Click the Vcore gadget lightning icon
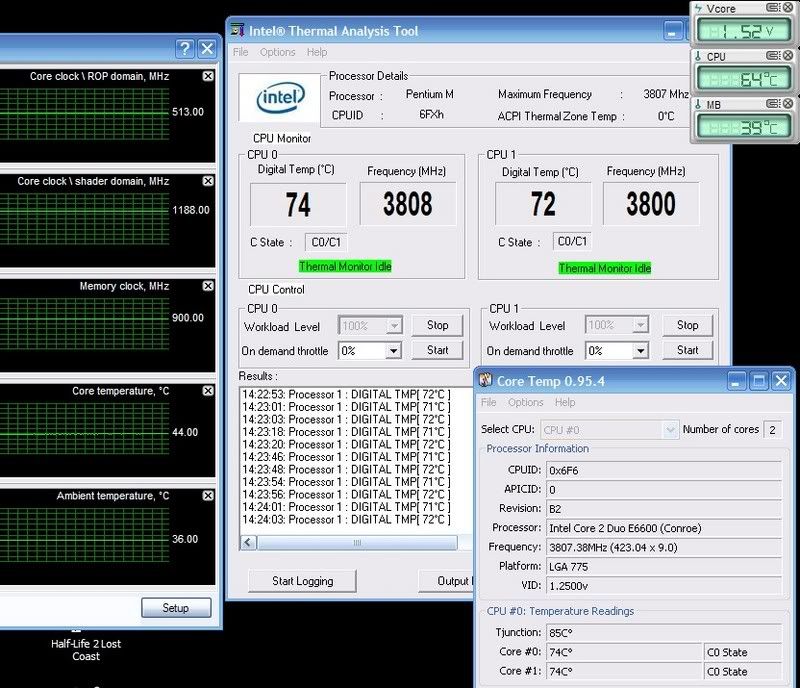 pos(698,8)
